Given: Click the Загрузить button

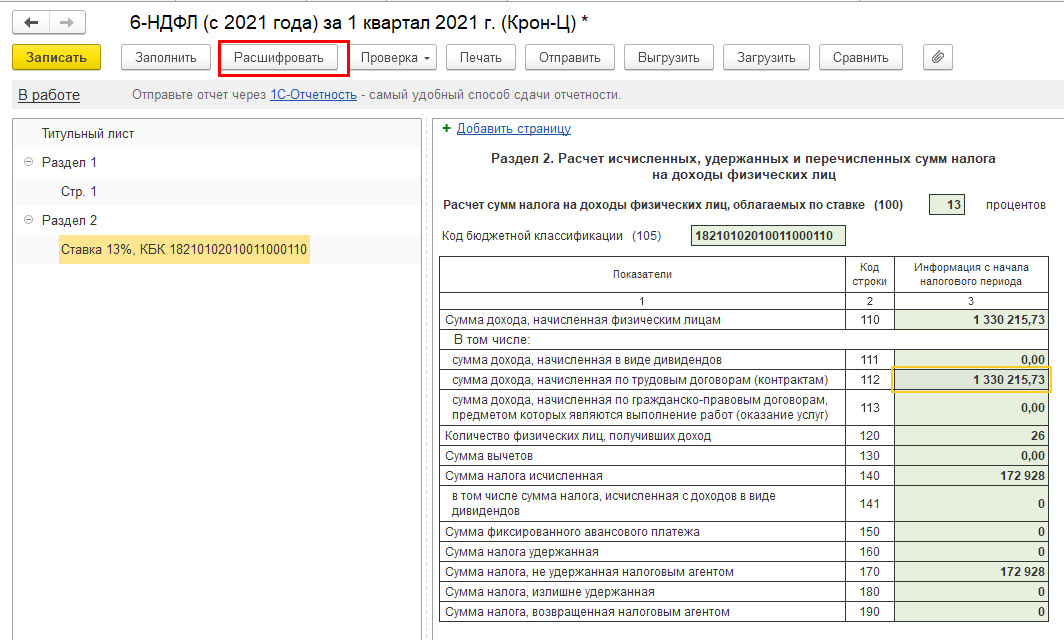Looking at the screenshot, I should tap(766, 58).
